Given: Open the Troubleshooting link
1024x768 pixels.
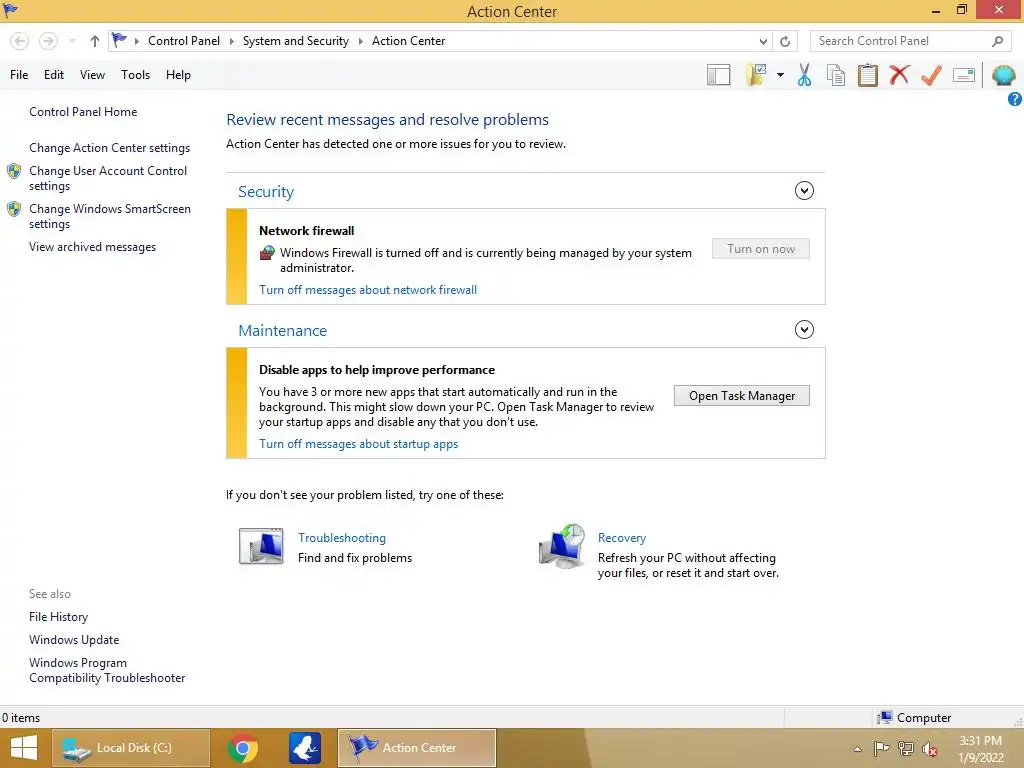Looking at the screenshot, I should pyautogui.click(x=342, y=538).
